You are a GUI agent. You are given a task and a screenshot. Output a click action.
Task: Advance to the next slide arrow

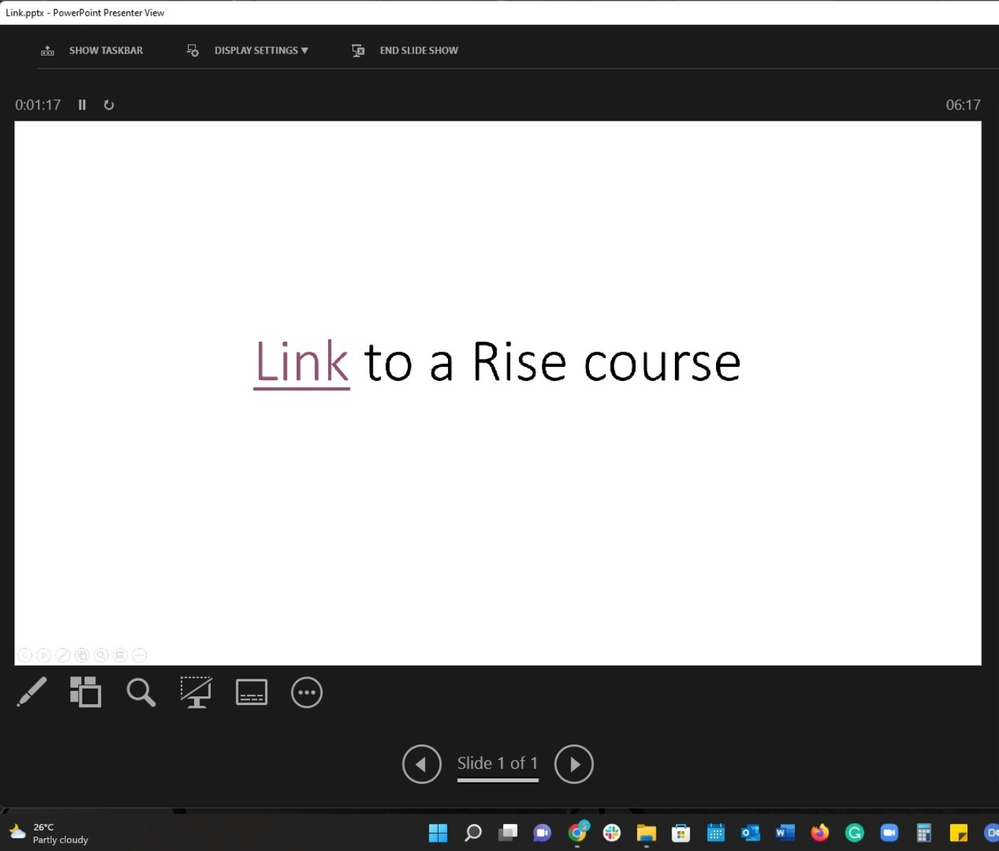click(x=574, y=764)
